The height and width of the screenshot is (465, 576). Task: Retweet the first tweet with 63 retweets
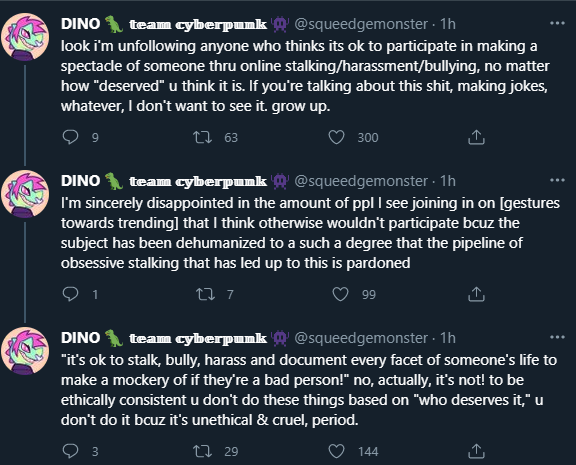[x=202, y=137]
